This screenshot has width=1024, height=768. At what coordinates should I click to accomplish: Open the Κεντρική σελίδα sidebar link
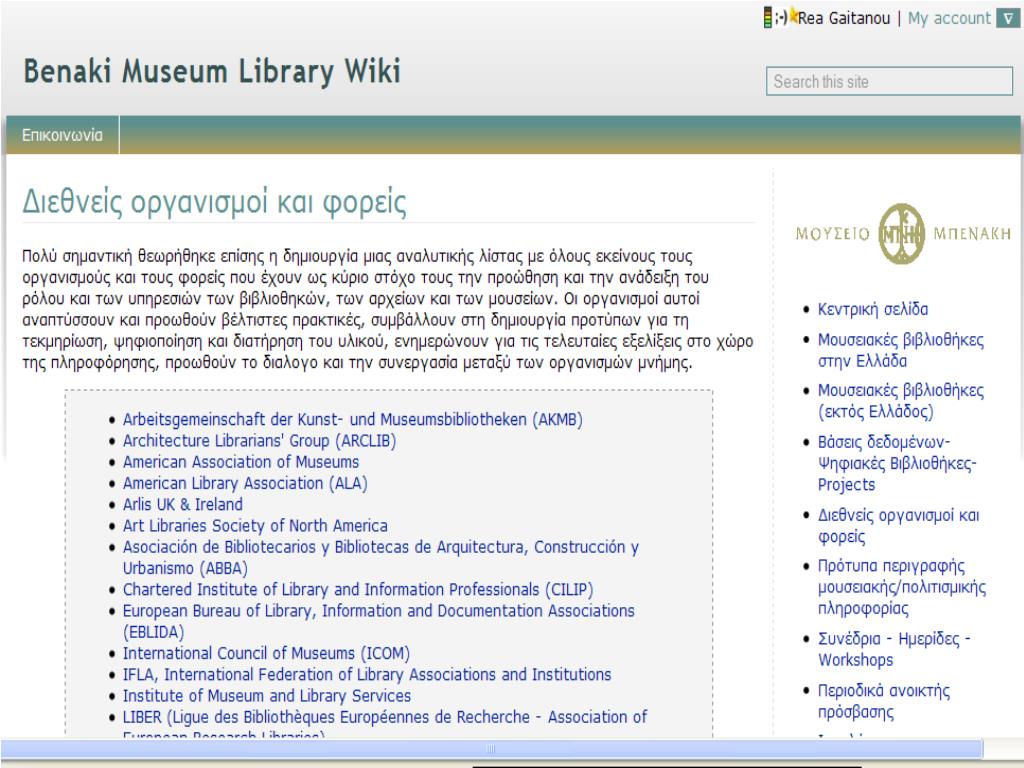coord(872,309)
